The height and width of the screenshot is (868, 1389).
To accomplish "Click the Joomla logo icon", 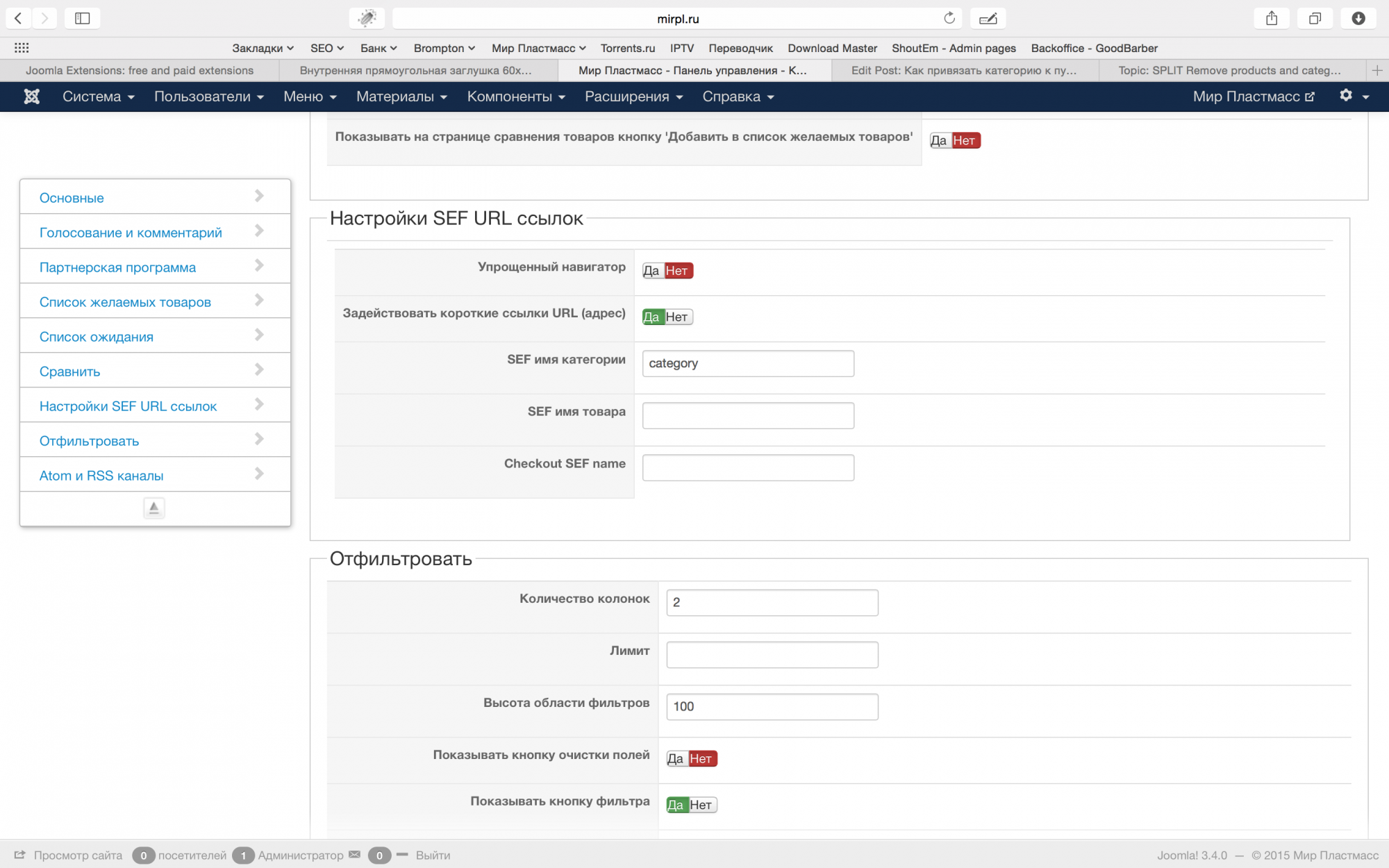I will [x=31, y=97].
